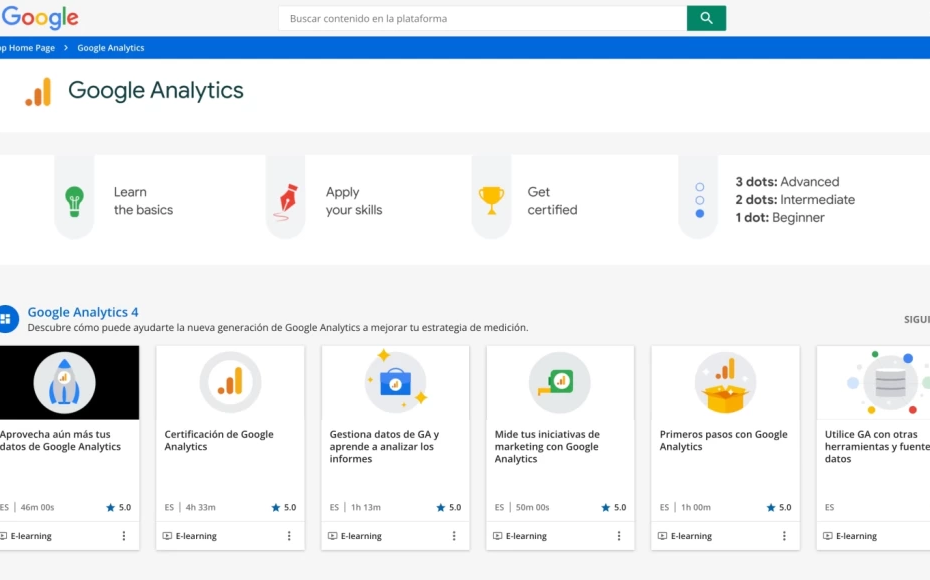Open more options for Aprovecha aún más card

point(123,536)
